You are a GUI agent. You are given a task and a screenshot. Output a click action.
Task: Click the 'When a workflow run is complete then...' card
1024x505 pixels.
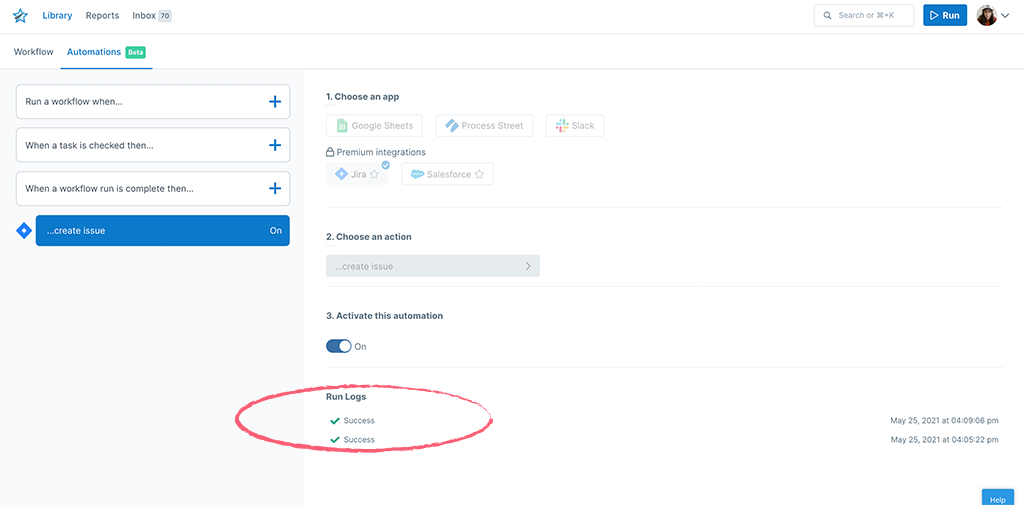[153, 189]
